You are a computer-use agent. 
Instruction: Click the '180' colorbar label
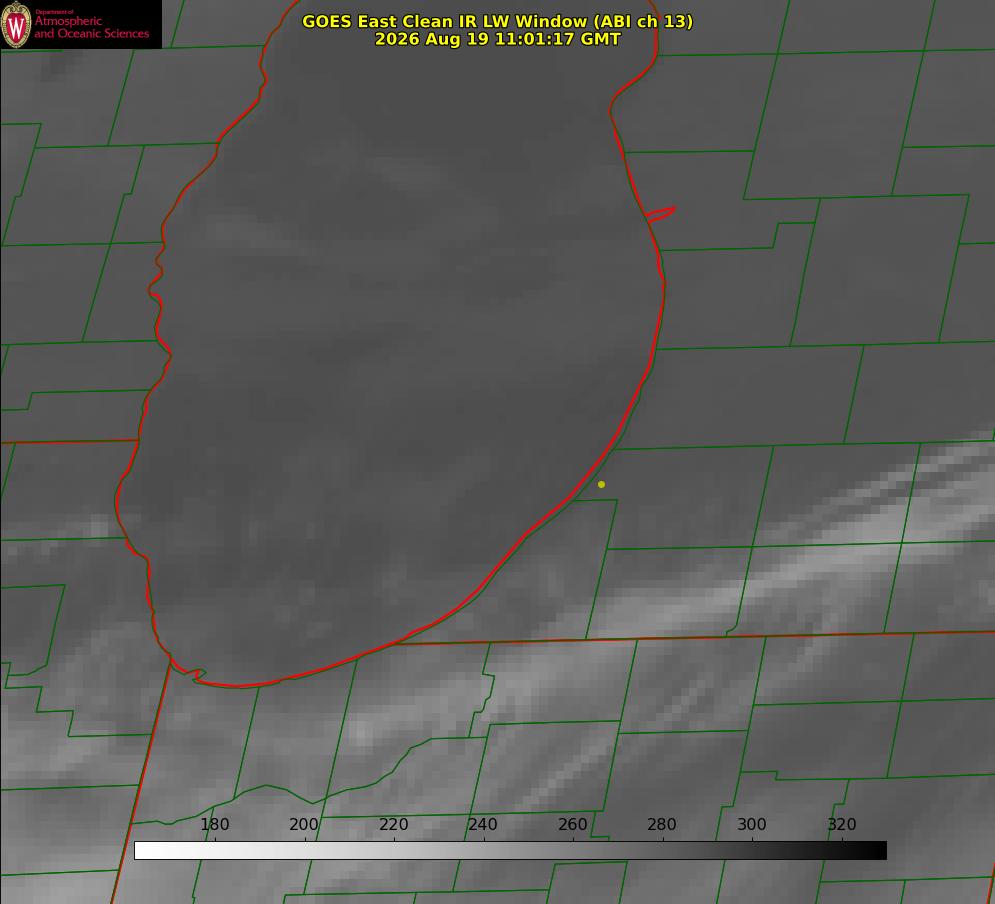(214, 824)
